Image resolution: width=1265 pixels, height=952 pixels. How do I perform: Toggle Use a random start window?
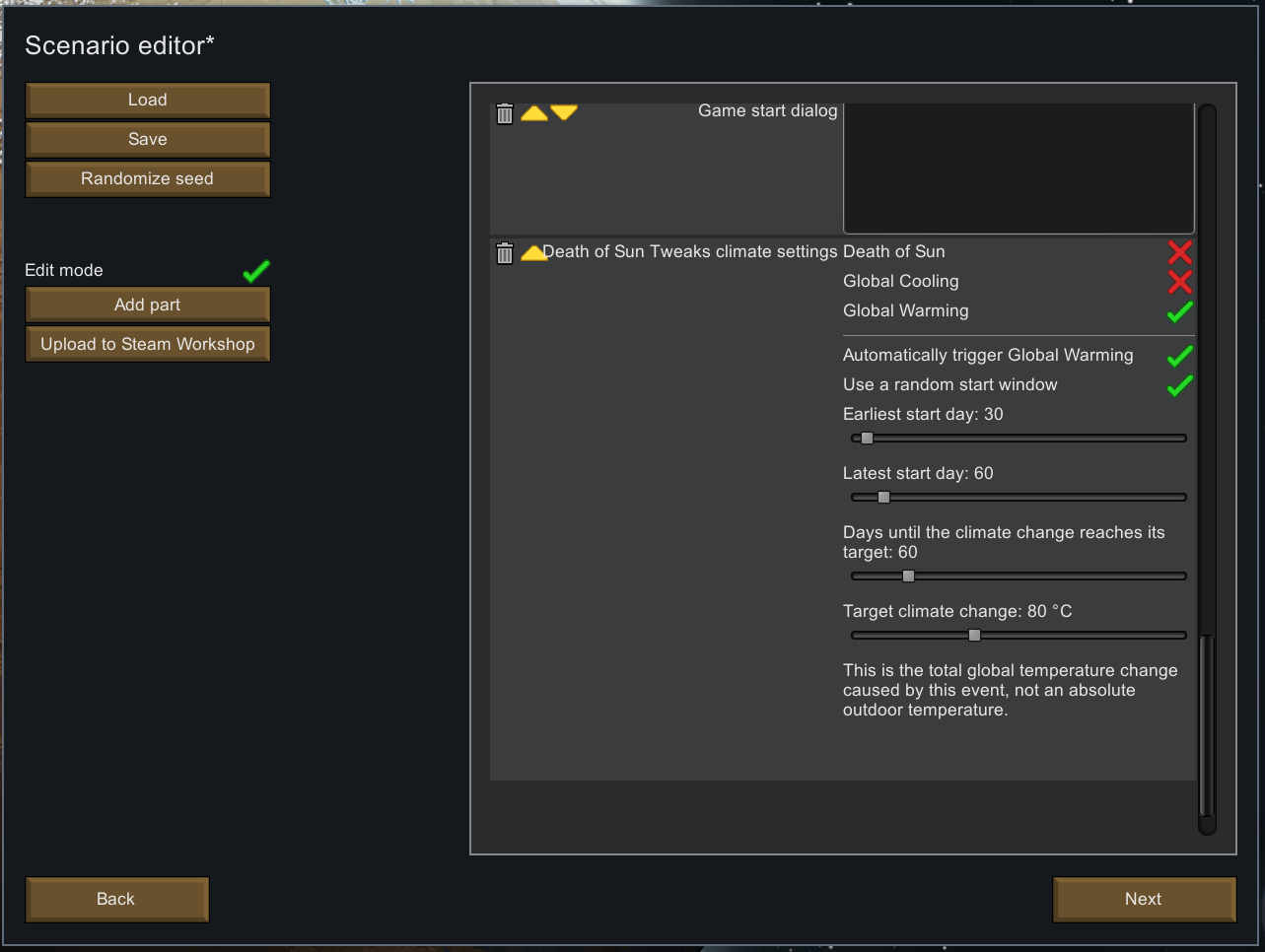tap(1180, 385)
